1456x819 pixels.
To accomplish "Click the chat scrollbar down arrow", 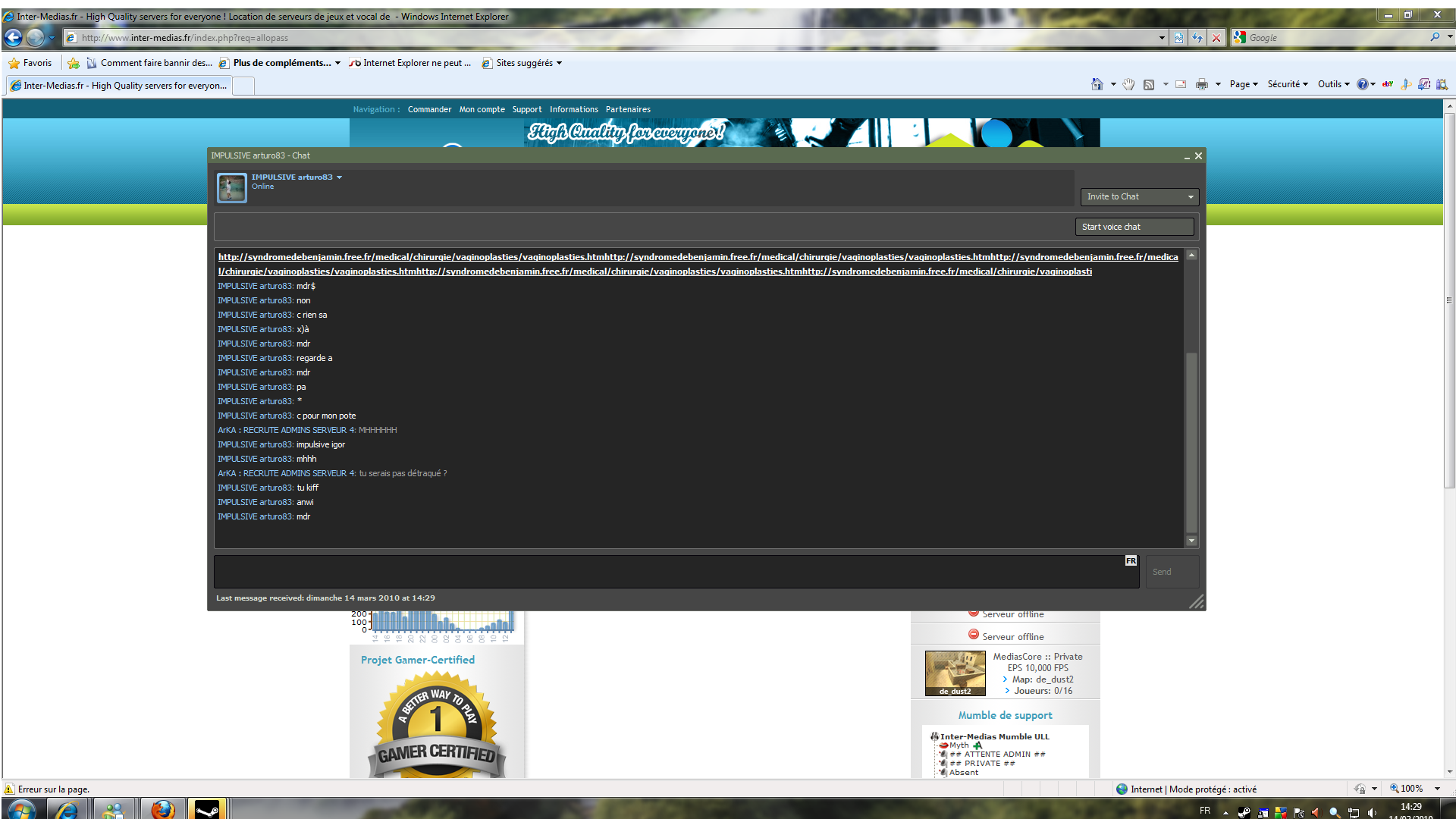I will pyautogui.click(x=1191, y=541).
